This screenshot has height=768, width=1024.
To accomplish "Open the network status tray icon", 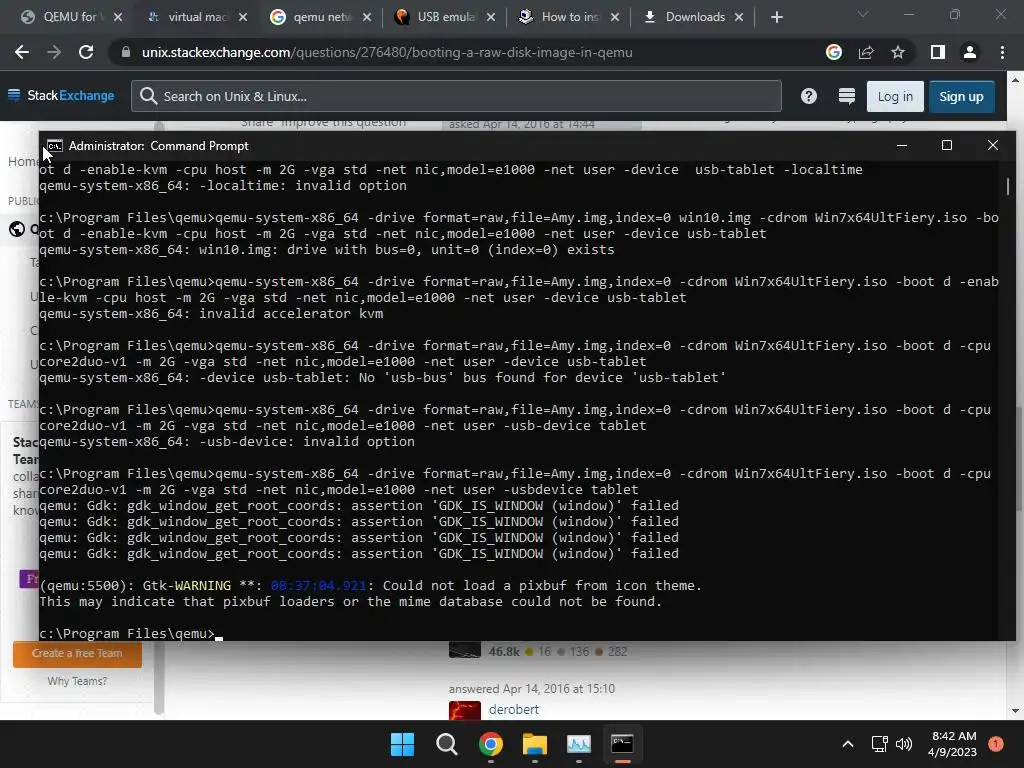I will pos(879,744).
